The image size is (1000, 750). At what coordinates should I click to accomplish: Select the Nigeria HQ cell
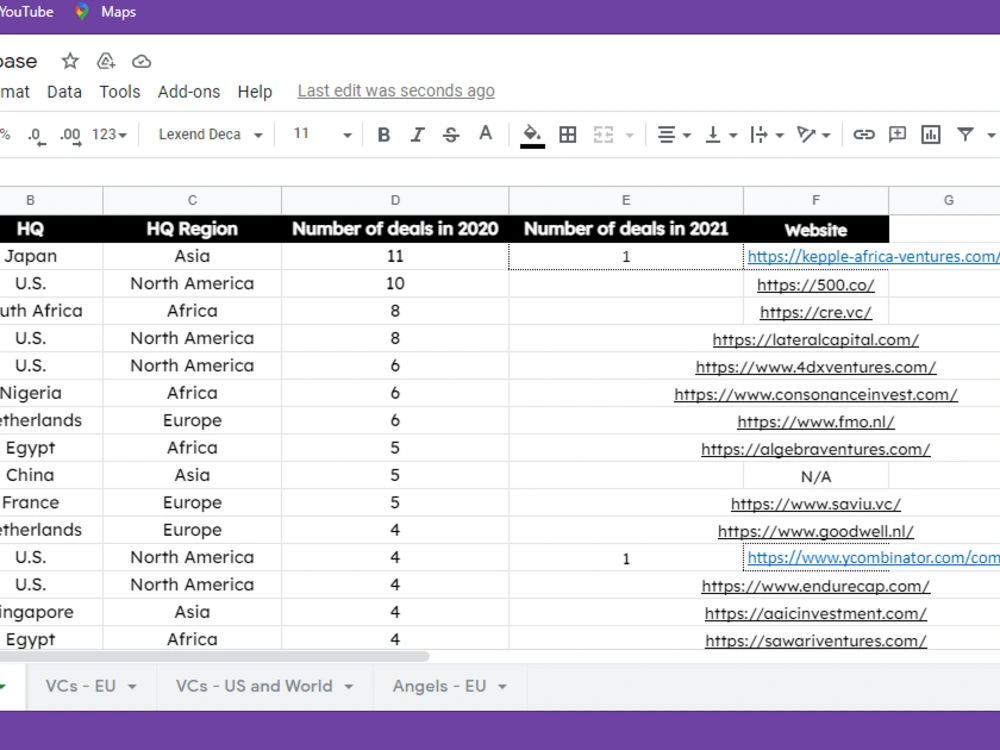coord(51,393)
